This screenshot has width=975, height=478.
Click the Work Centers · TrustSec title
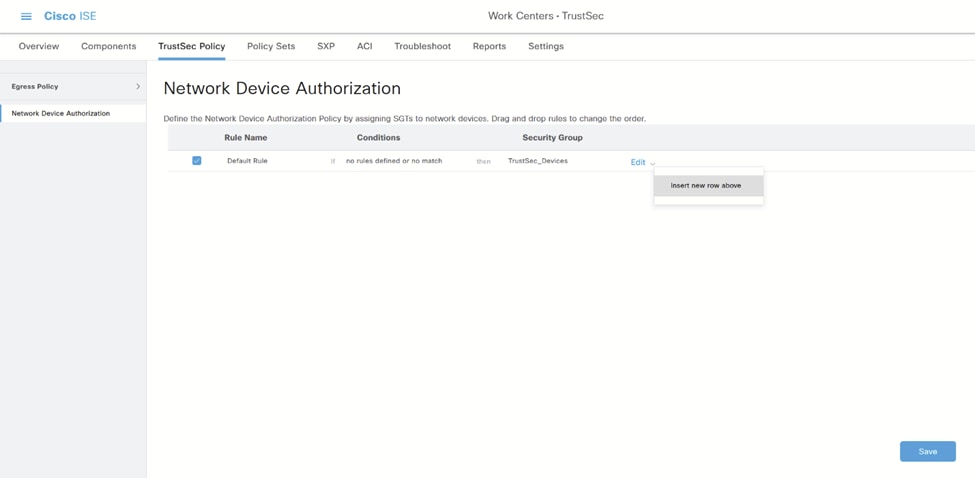(x=546, y=16)
